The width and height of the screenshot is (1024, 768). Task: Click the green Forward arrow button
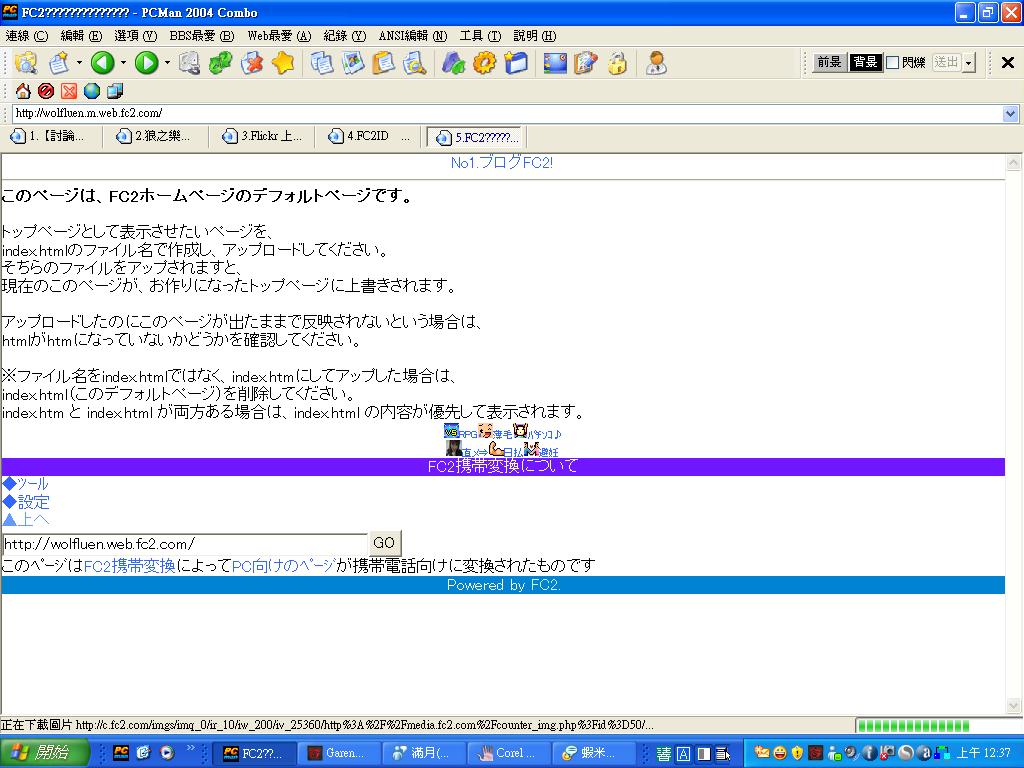pos(146,63)
